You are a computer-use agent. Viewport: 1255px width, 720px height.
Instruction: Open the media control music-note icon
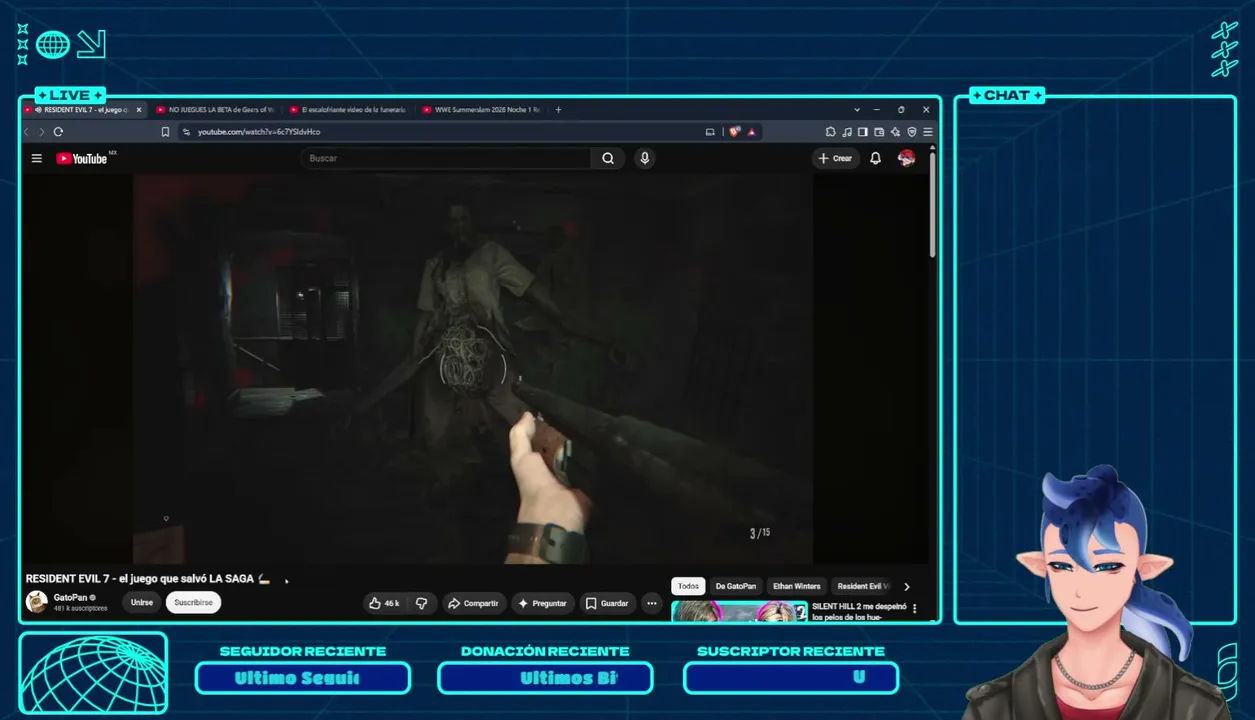(847, 132)
